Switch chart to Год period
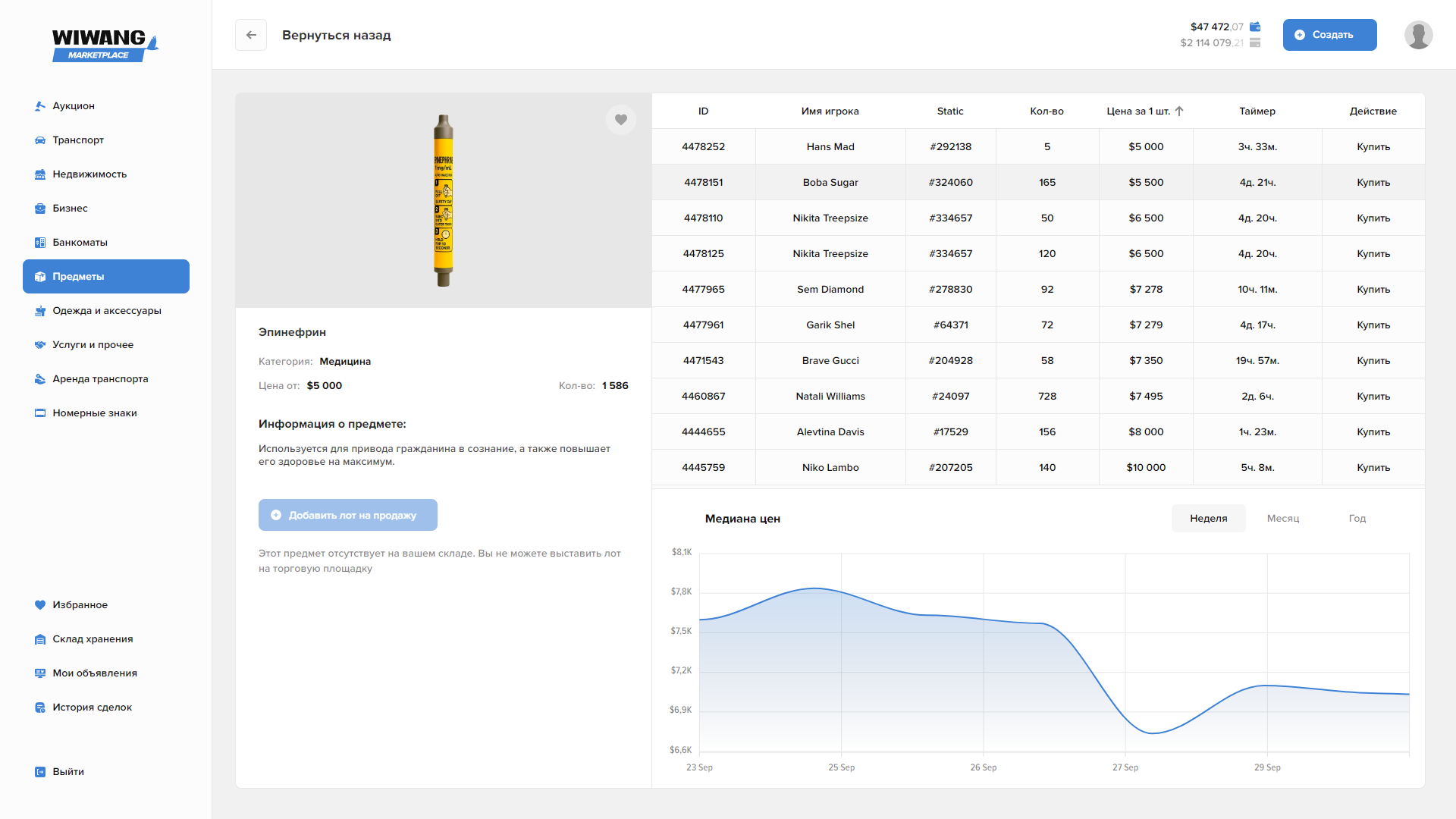The height and width of the screenshot is (819, 1456). coord(1357,519)
